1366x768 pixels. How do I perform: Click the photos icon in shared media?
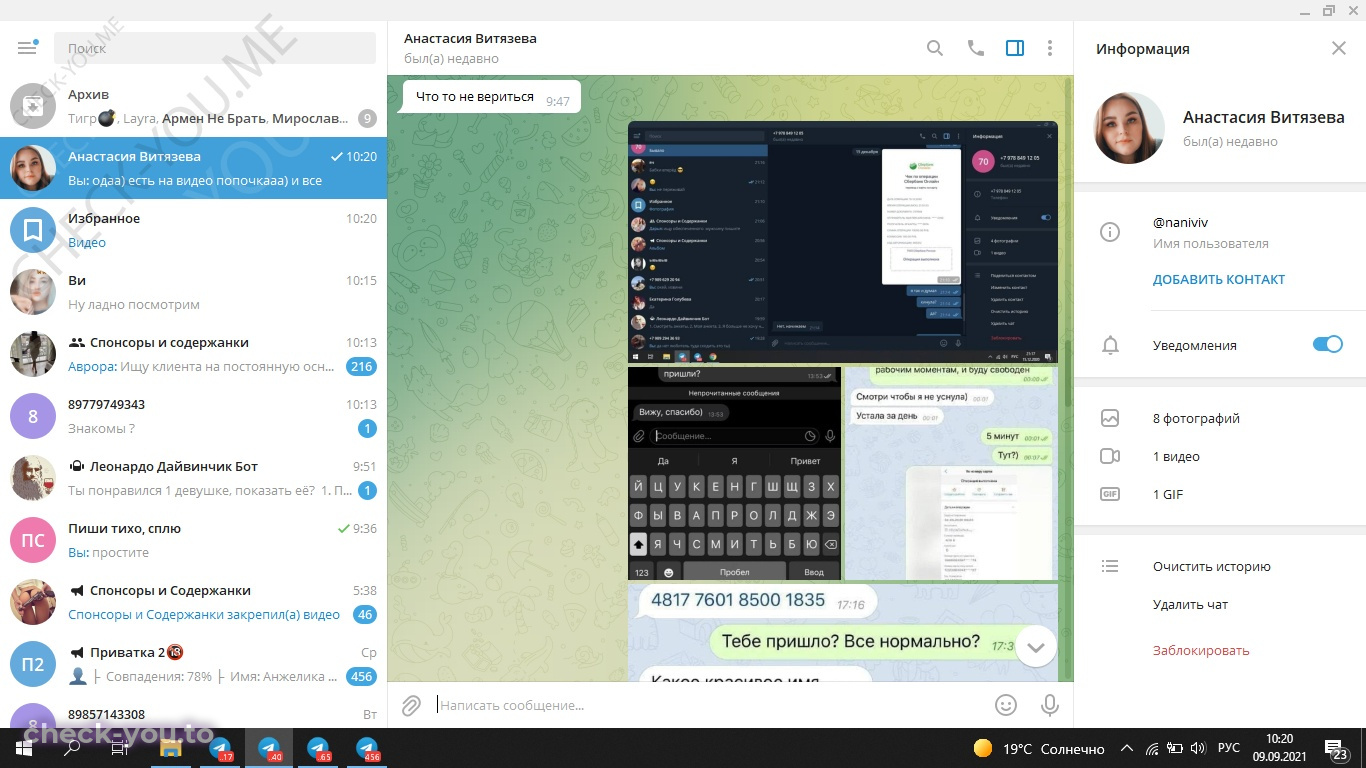coord(1110,419)
